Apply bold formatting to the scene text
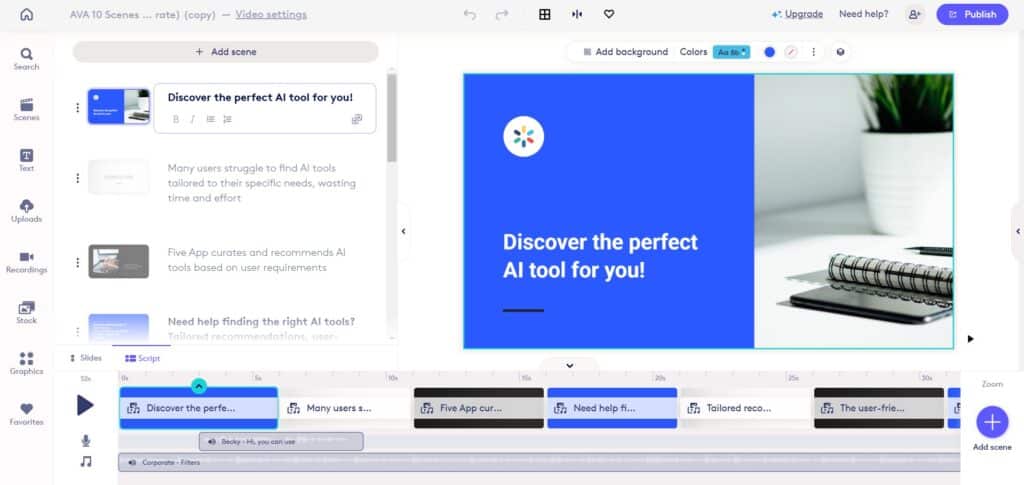1024x485 pixels. click(176, 119)
